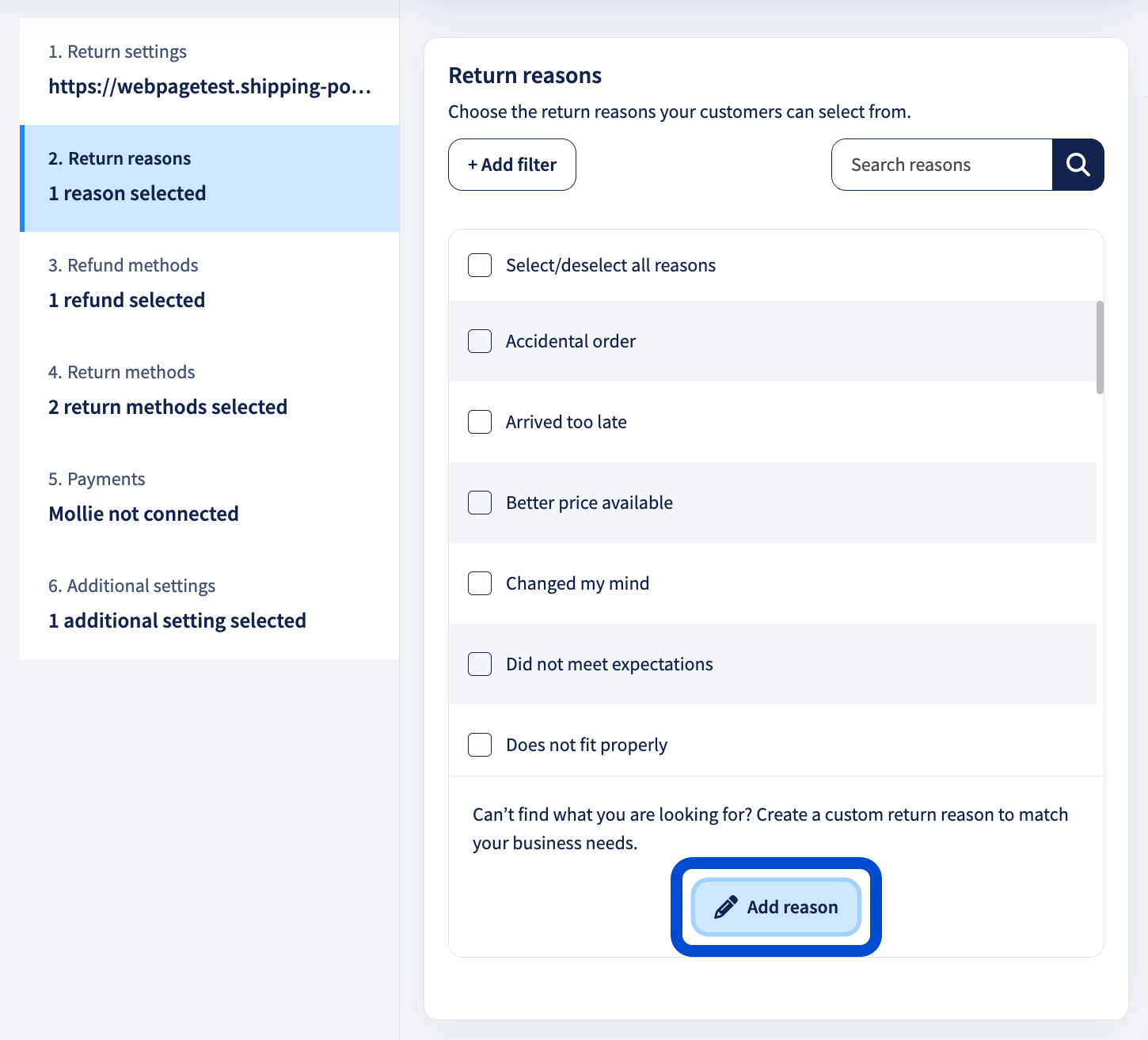Focus the Search reasons input field

942,165
